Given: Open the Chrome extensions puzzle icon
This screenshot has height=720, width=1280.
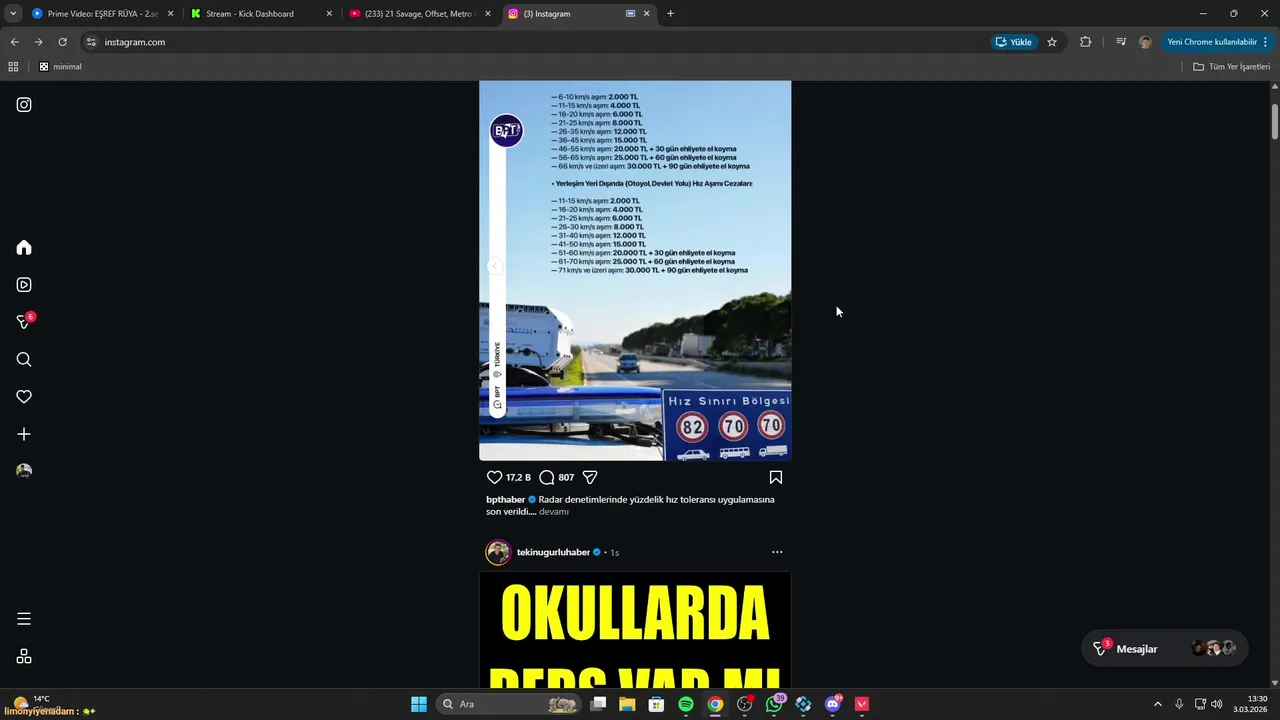Looking at the screenshot, I should [x=1086, y=42].
